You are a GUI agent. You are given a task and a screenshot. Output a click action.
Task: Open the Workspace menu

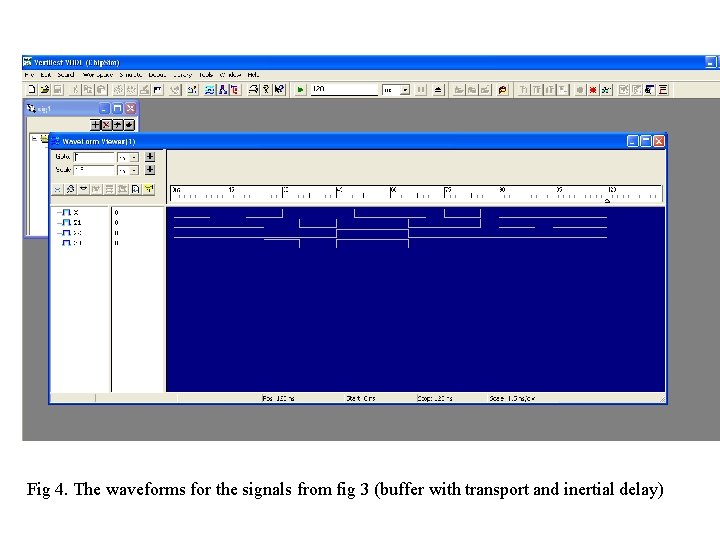tap(97, 75)
